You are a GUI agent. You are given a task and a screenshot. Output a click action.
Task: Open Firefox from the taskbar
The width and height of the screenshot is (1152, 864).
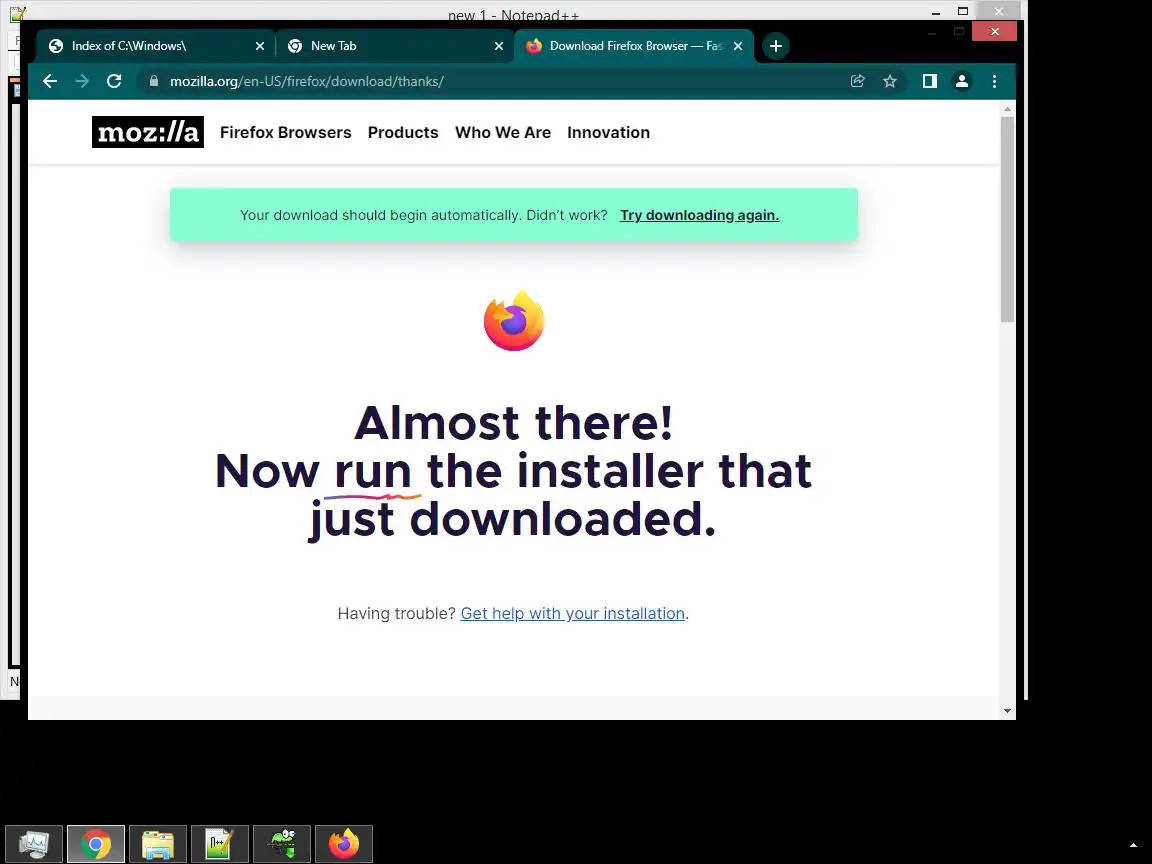click(344, 843)
